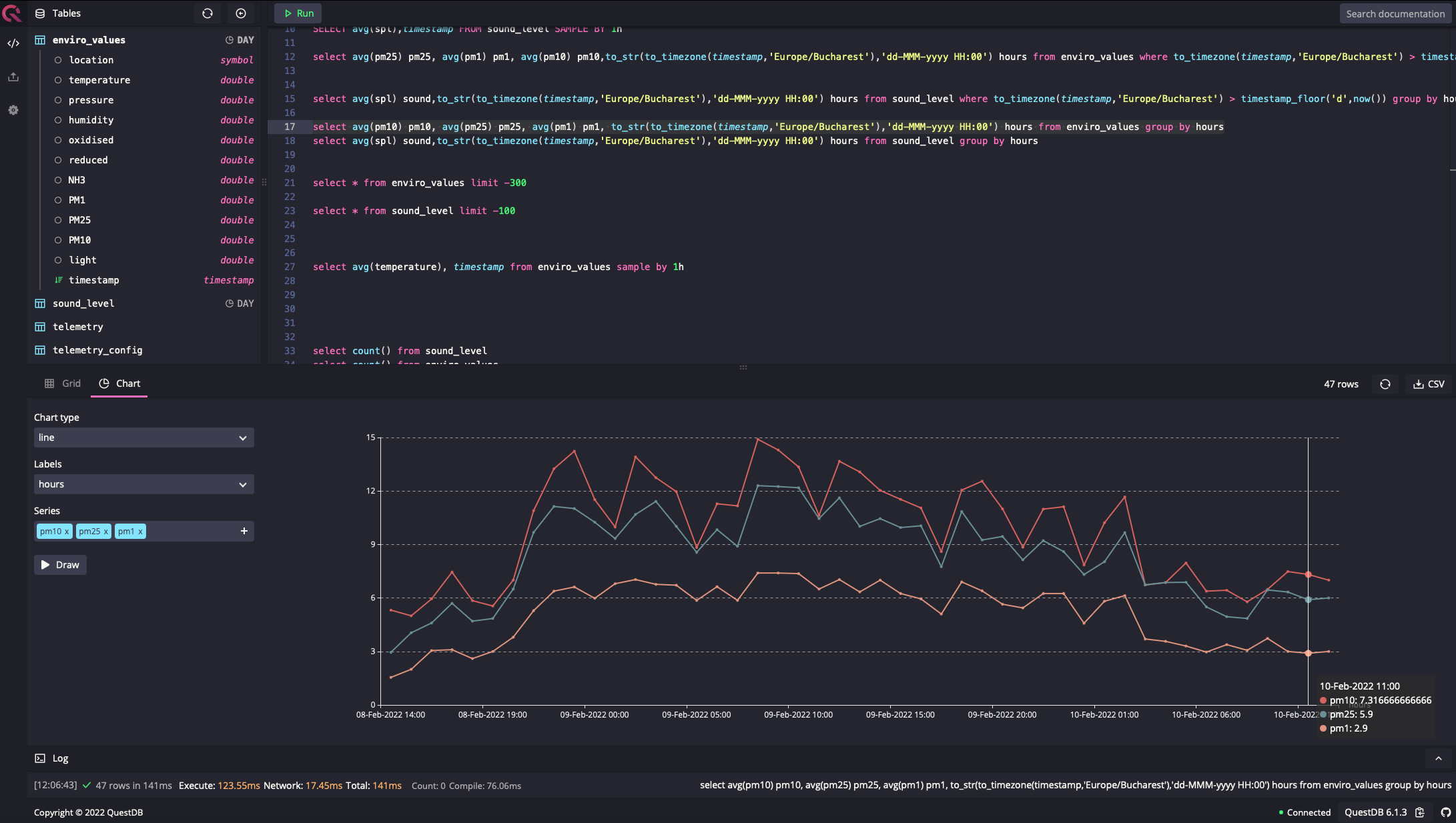The height and width of the screenshot is (823, 1456).
Task: Remove pm10 from series
Action: (x=67, y=532)
